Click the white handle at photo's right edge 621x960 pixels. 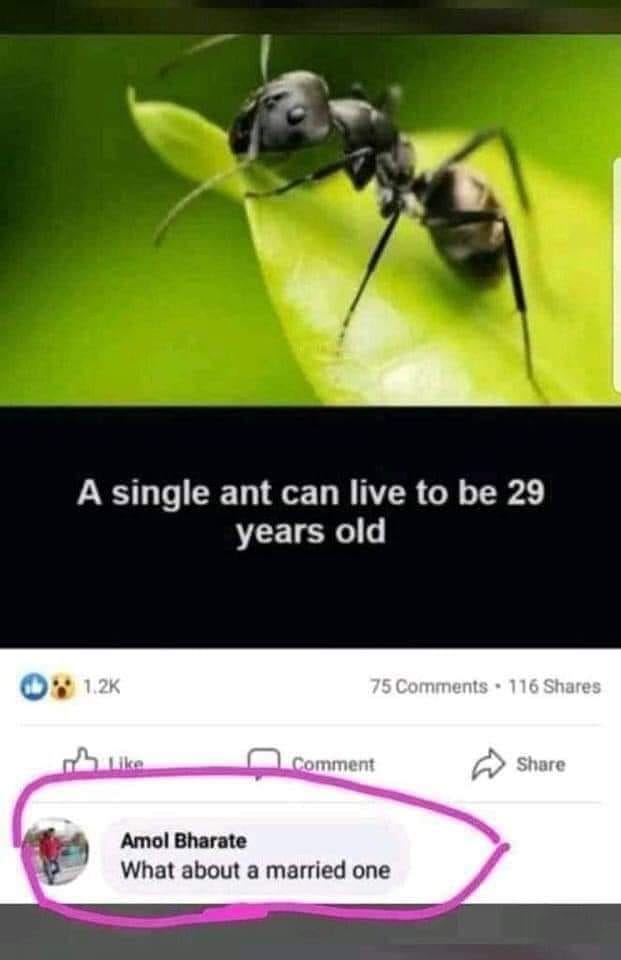[x=617, y=276]
